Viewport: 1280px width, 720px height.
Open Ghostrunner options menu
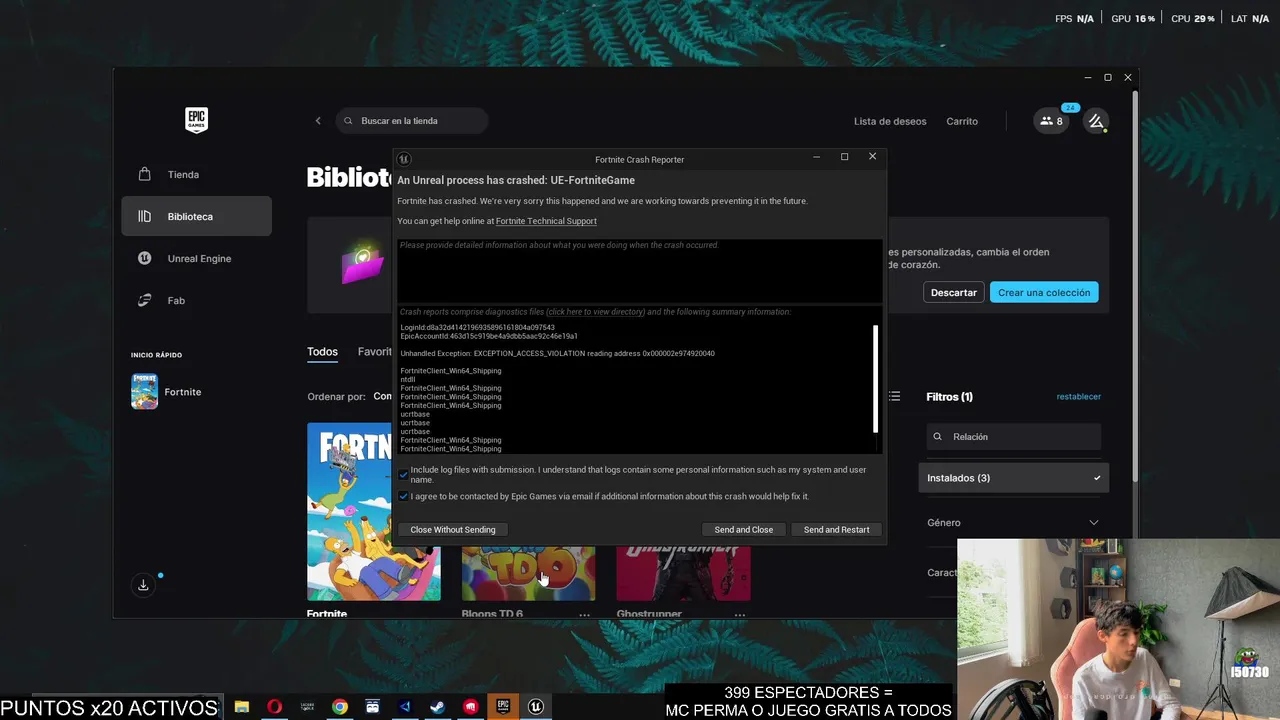click(740, 615)
